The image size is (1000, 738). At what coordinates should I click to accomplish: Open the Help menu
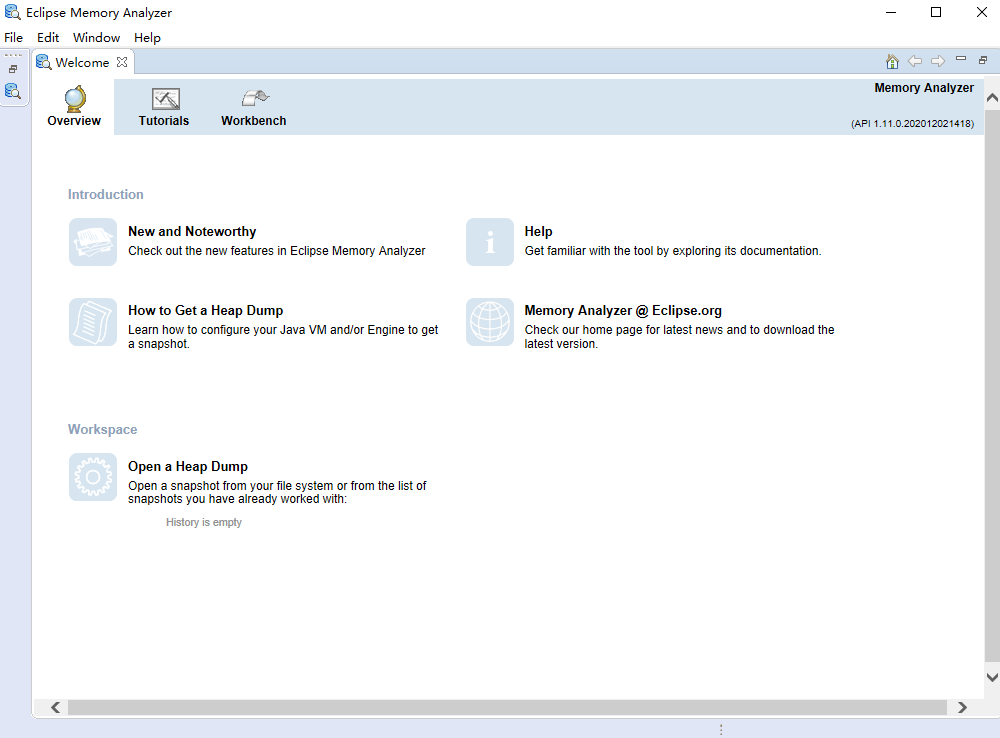pos(147,38)
